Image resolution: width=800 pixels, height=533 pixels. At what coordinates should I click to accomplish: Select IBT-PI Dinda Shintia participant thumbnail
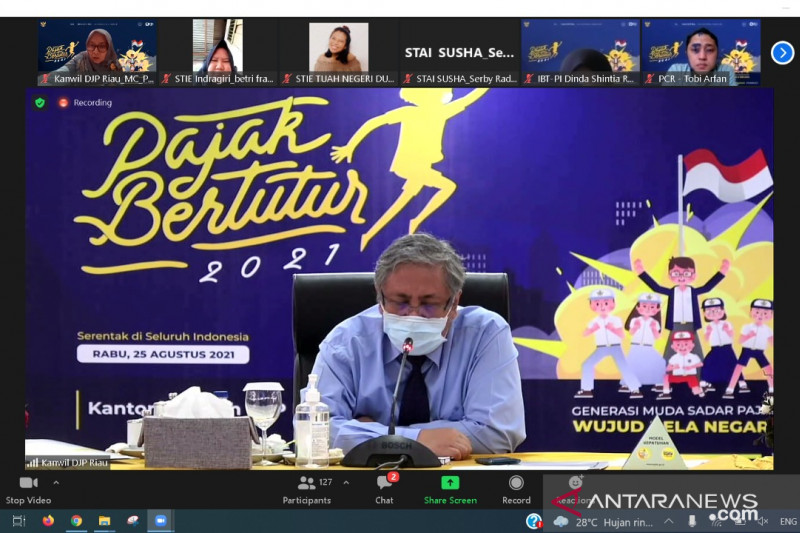pos(580,52)
